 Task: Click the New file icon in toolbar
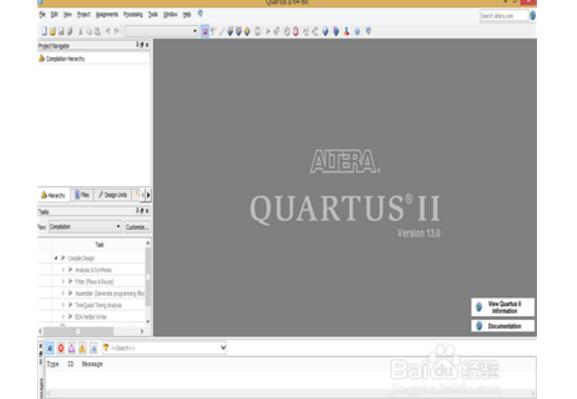[x=44, y=31]
